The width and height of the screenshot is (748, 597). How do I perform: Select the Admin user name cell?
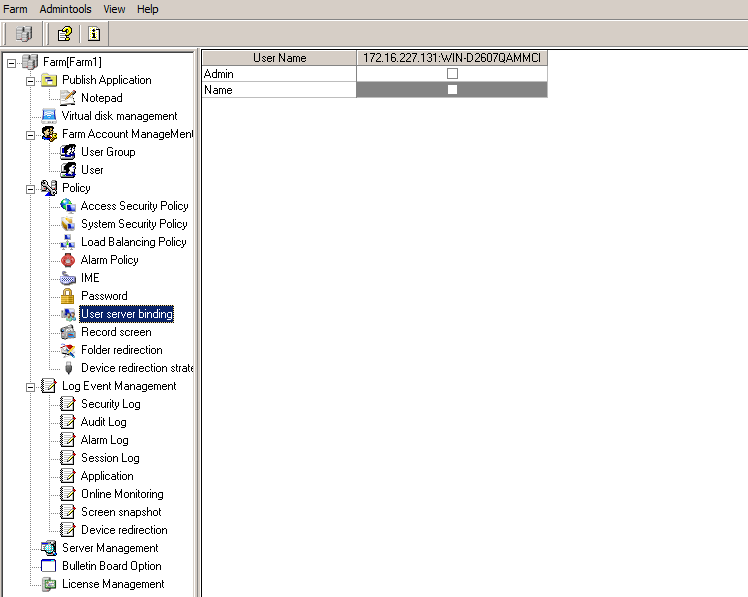[x=279, y=74]
